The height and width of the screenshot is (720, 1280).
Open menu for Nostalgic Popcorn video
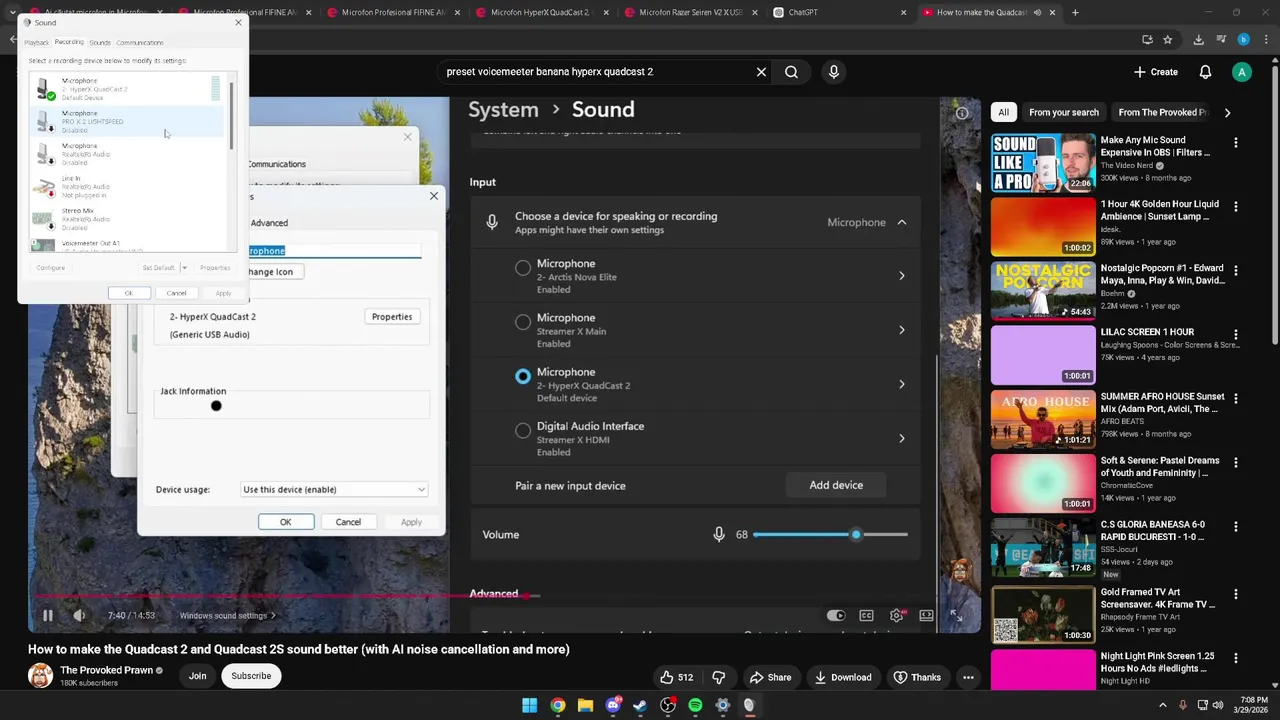tap(1236, 271)
